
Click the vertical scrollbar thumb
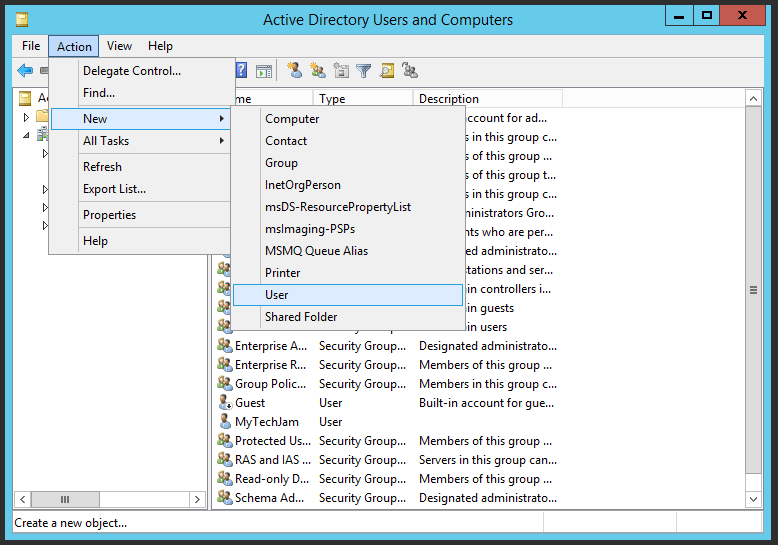753,290
